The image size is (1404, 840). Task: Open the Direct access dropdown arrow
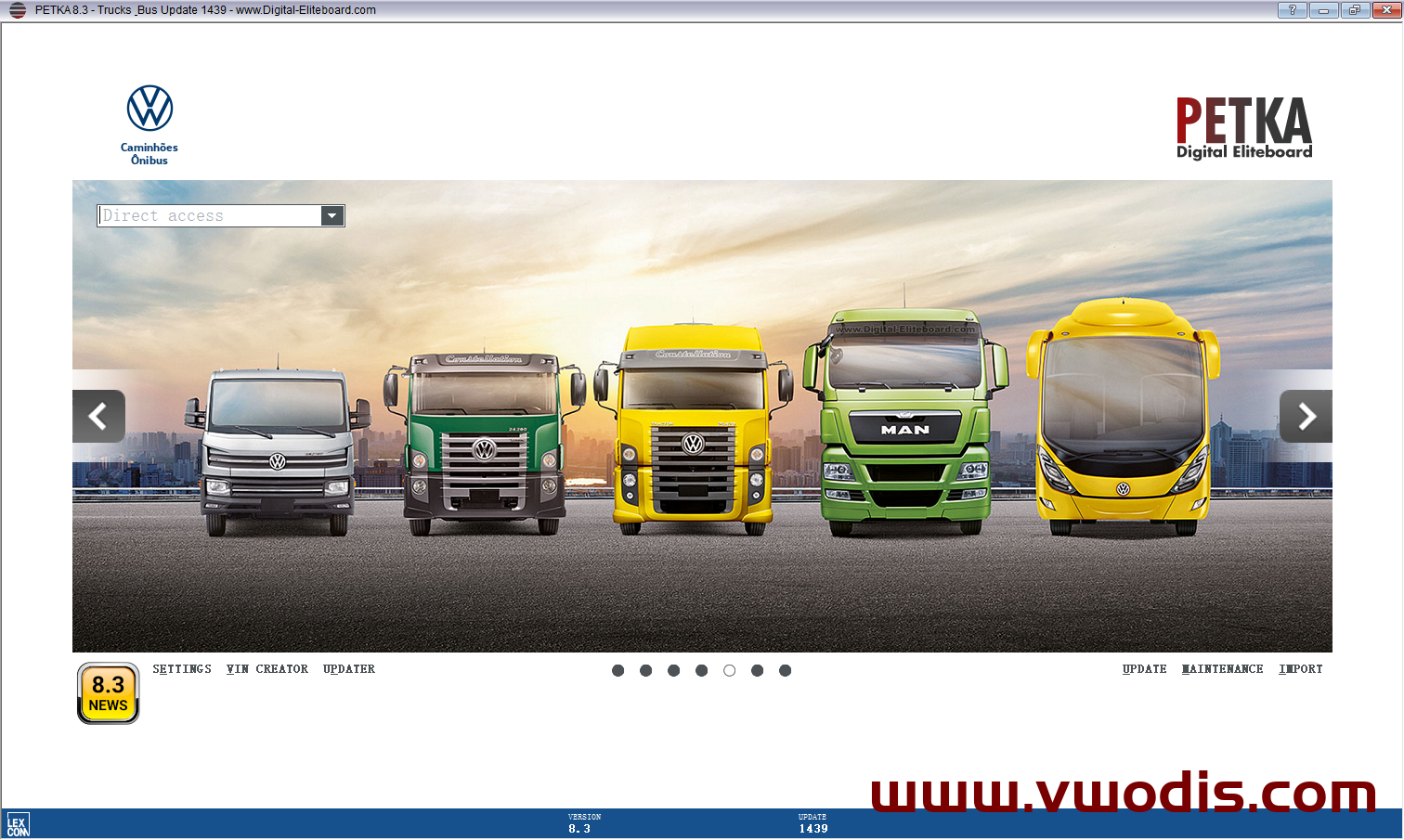click(x=332, y=216)
